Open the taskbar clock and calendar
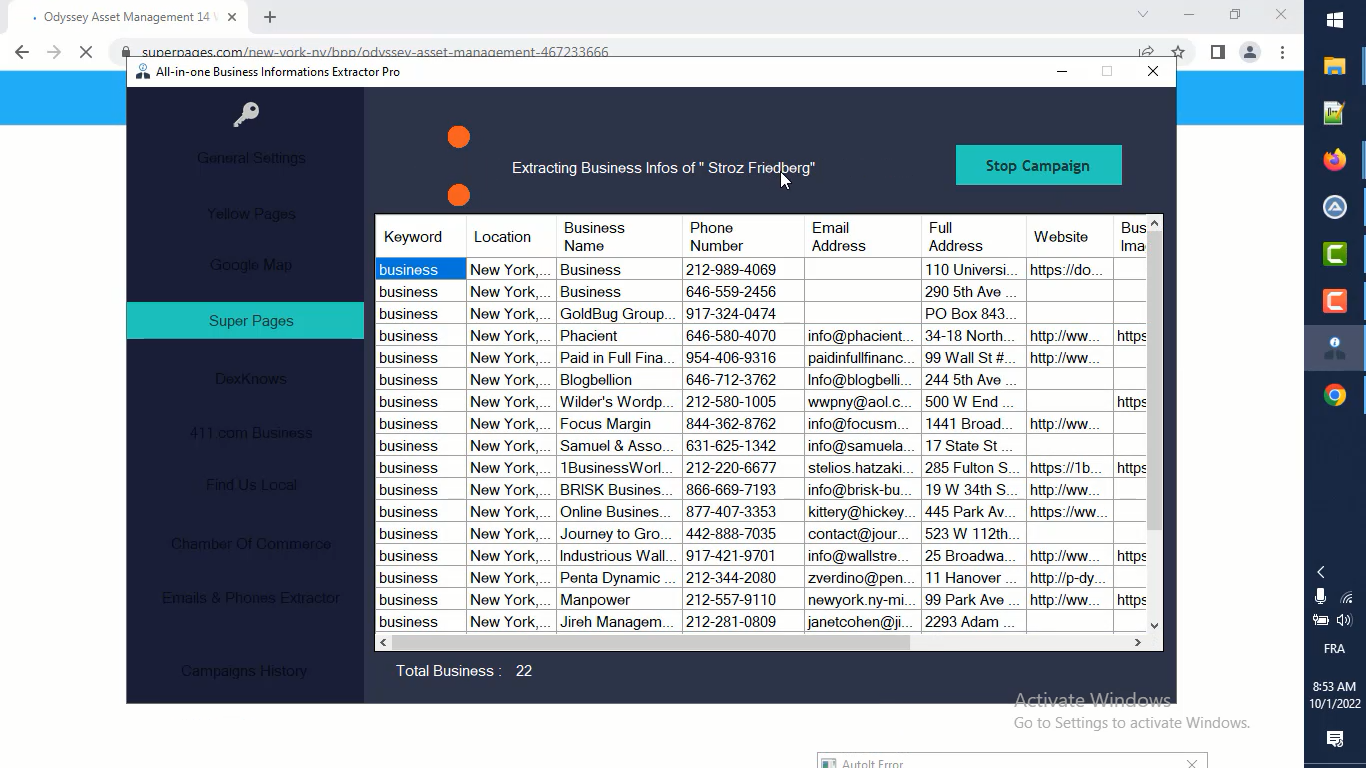Screen dimensions: 1366x768 click(x=1335, y=695)
